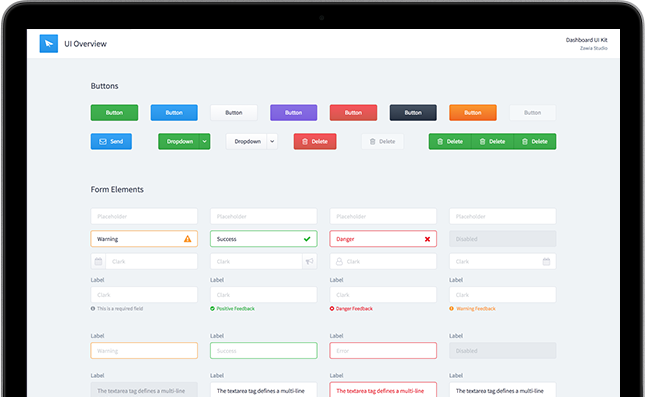The width and height of the screenshot is (645, 397).
Task: Focus the first Placeholder input field
Action: pyautogui.click(x=144, y=216)
